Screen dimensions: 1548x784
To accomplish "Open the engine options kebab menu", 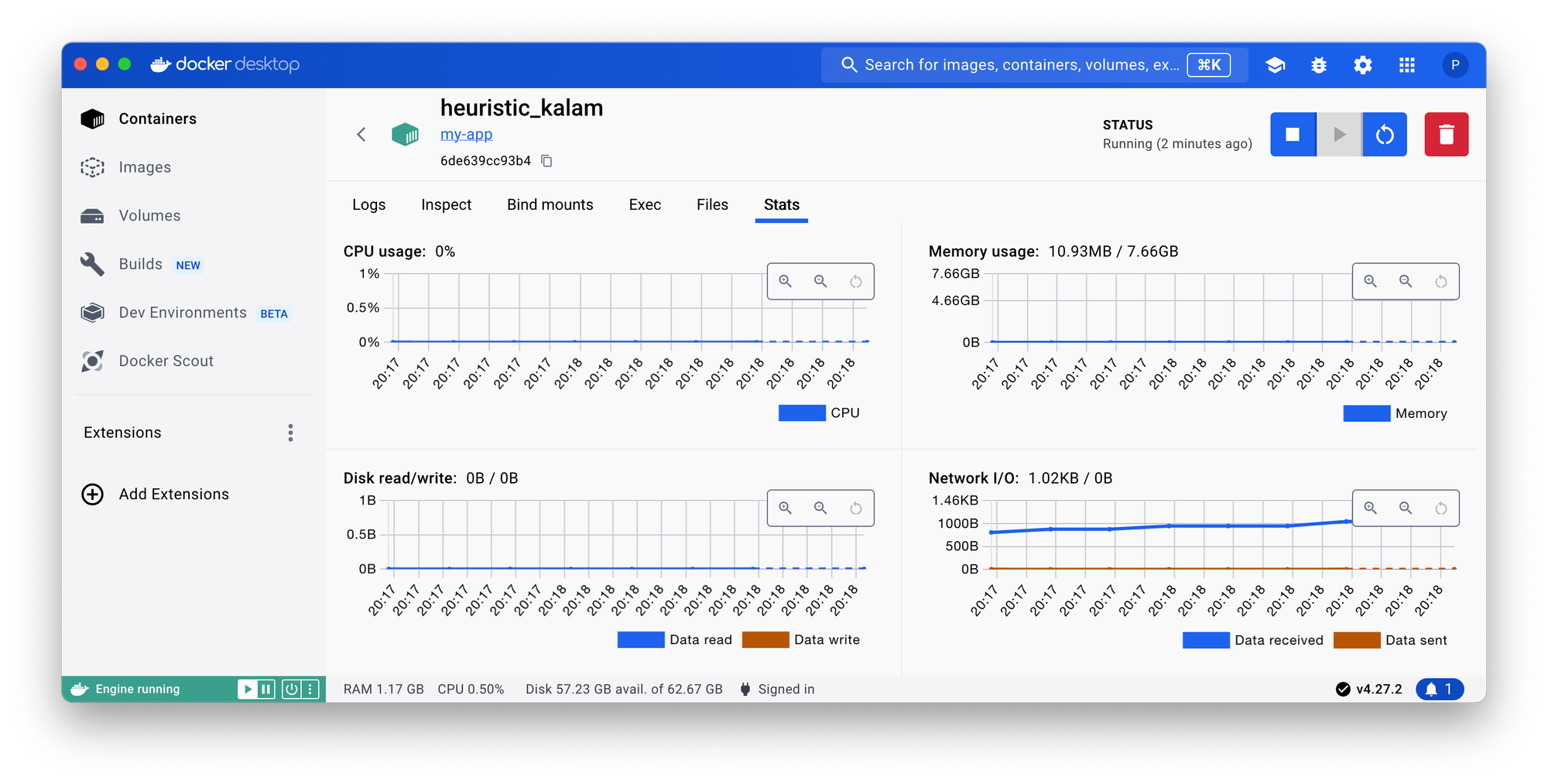I will (x=310, y=689).
